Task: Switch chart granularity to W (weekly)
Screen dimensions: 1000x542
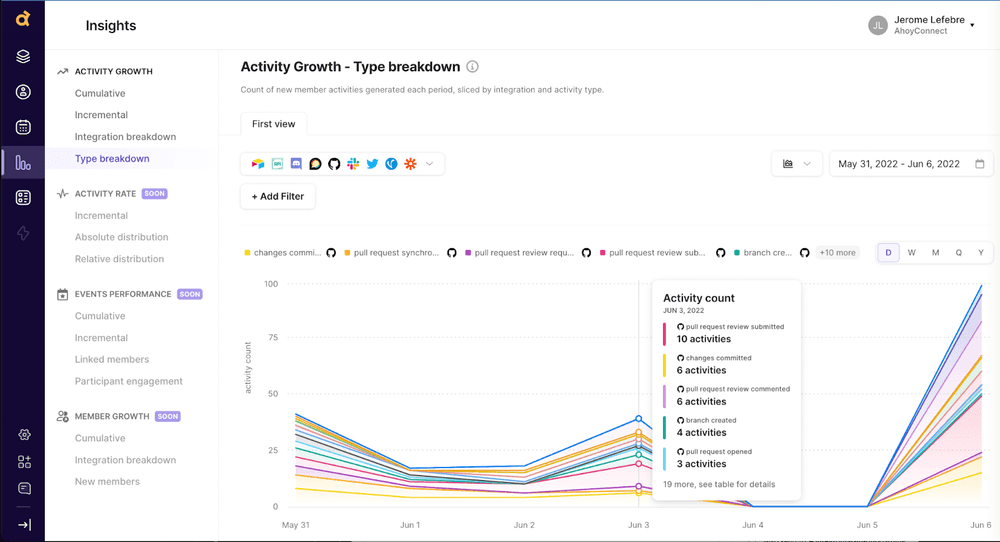Action: point(911,253)
